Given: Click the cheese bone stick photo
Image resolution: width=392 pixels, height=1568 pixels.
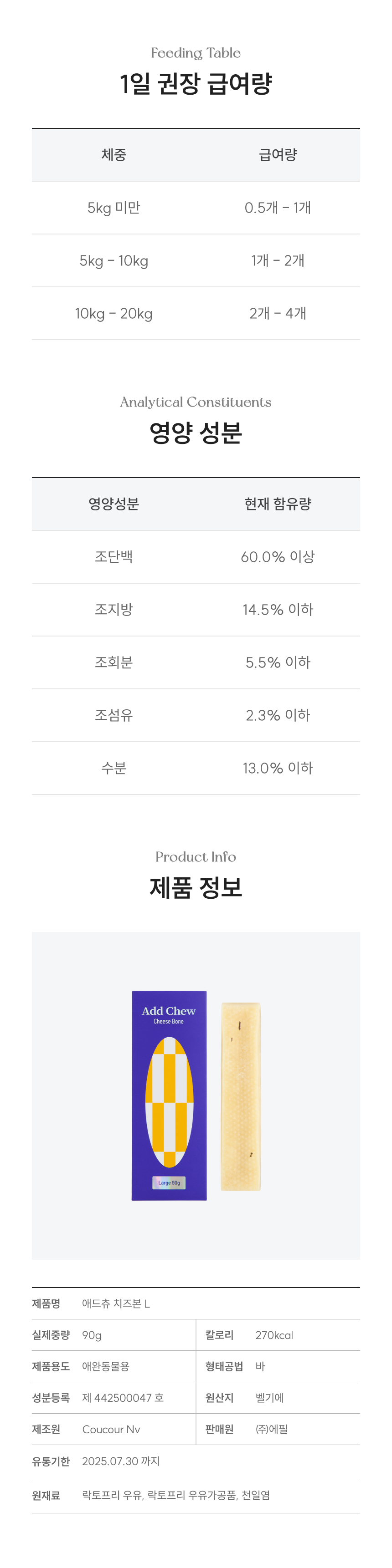Looking at the screenshot, I should tap(241, 1096).
